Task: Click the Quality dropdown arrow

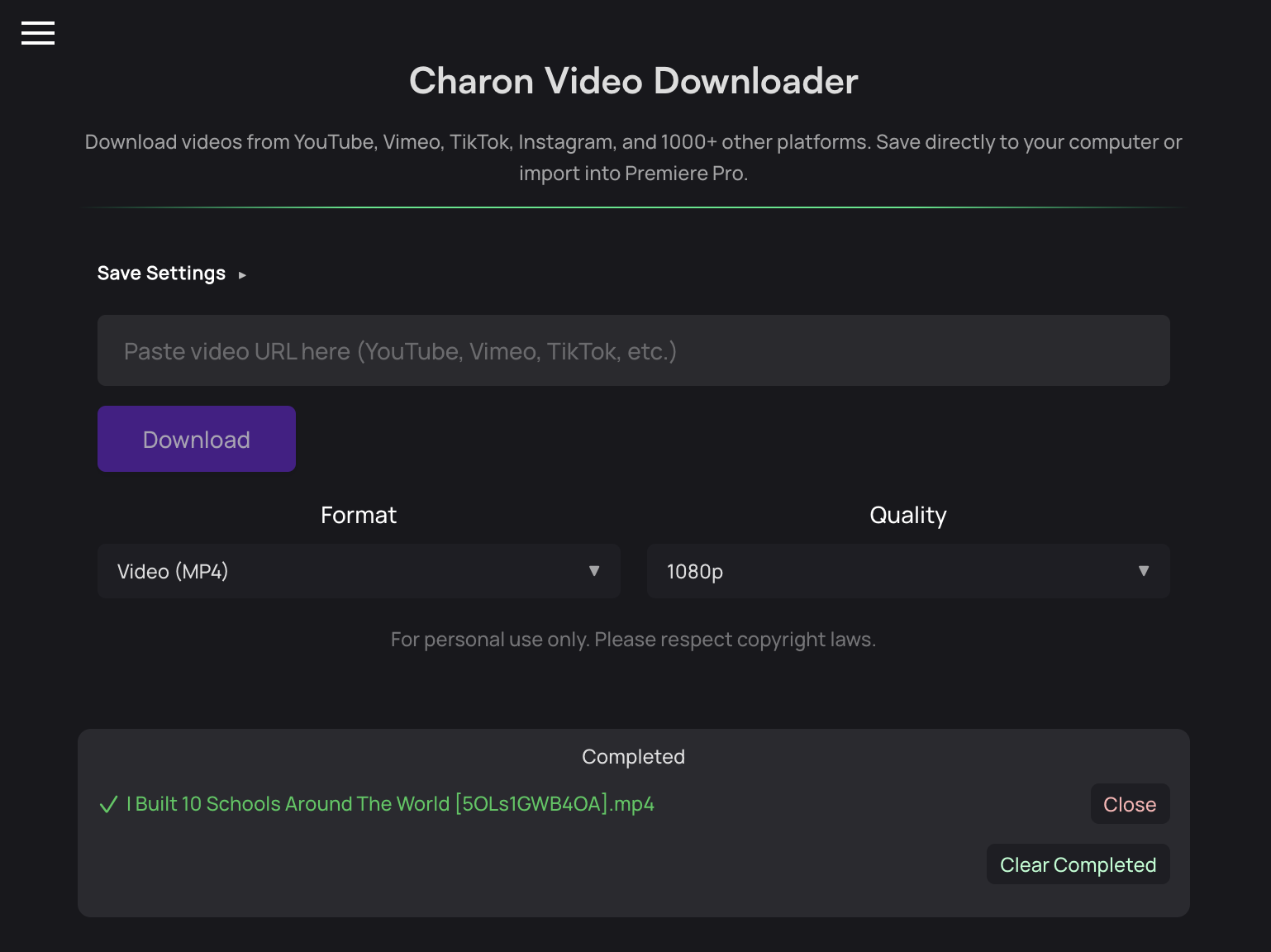Action: 1144,571
